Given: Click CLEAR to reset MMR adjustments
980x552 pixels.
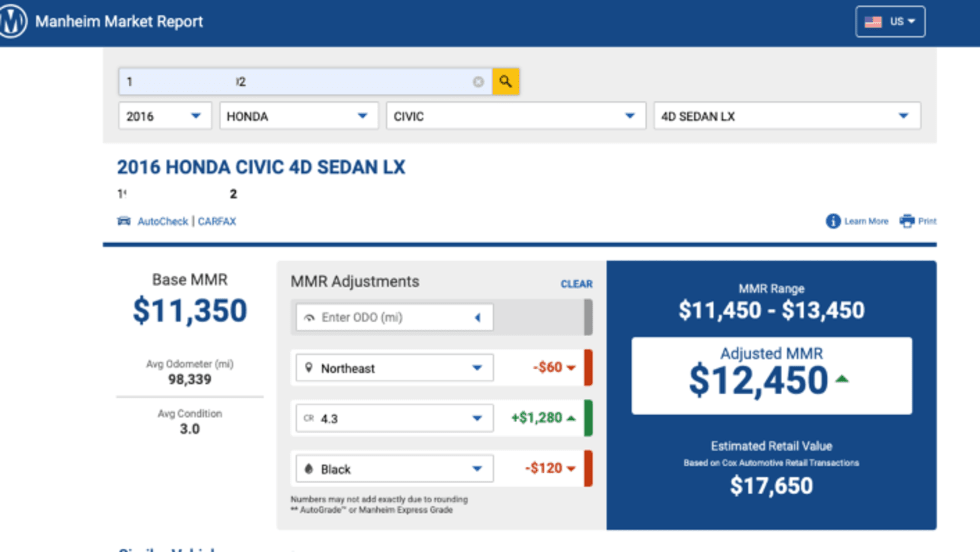Looking at the screenshot, I should [x=576, y=284].
